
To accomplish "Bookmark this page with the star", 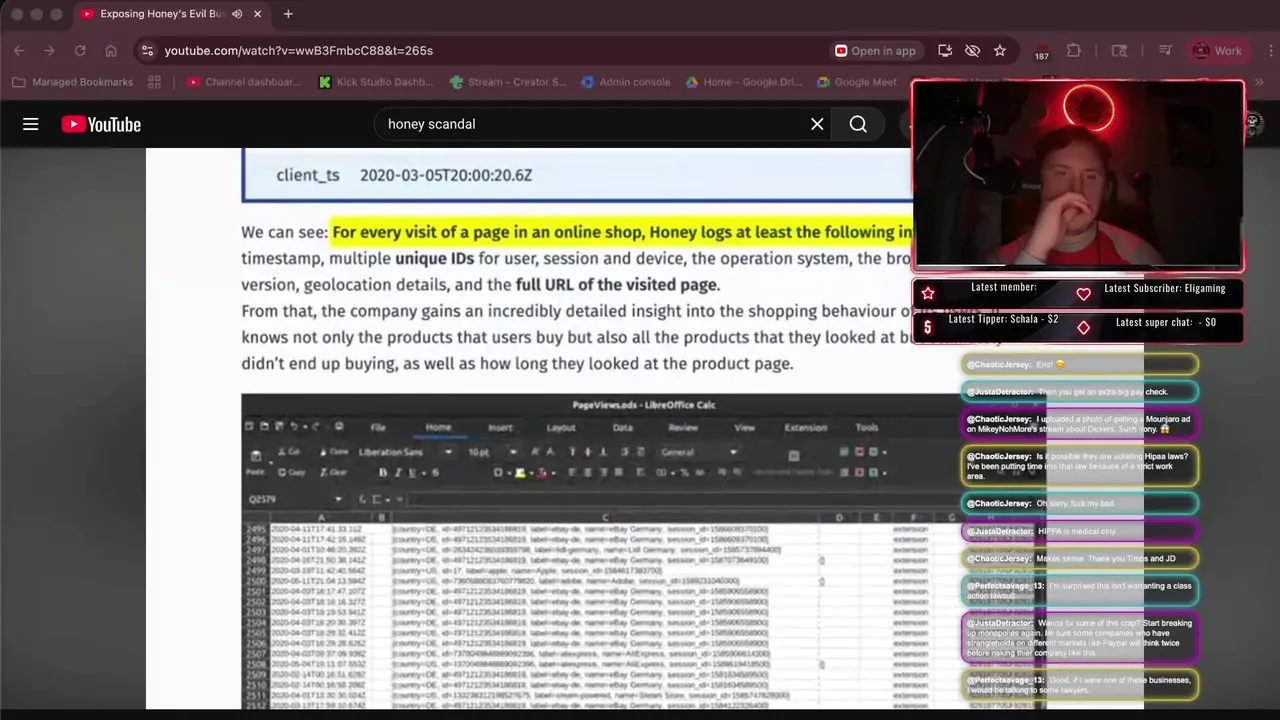I will point(999,50).
